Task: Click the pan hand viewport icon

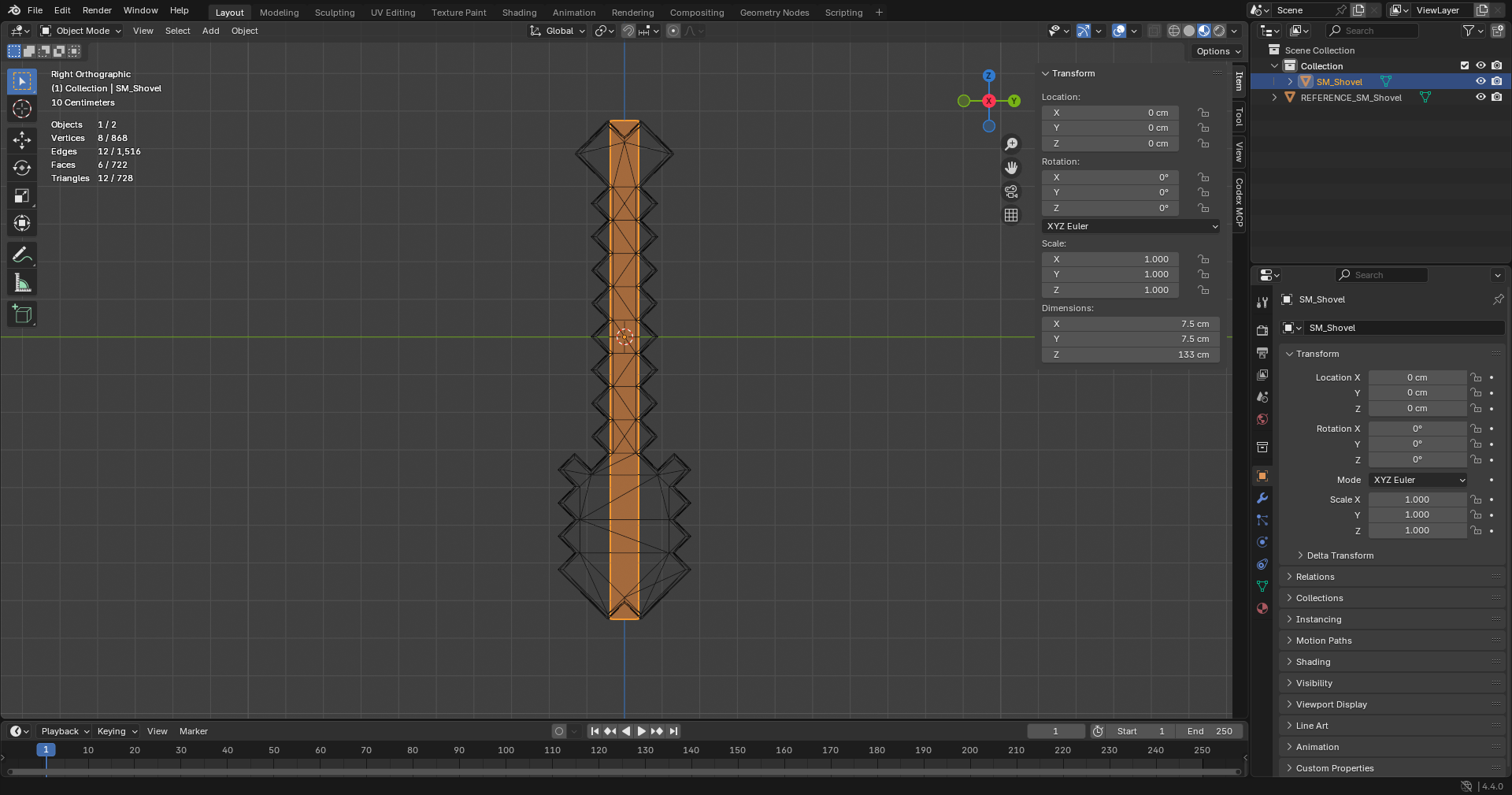Action: (1011, 168)
